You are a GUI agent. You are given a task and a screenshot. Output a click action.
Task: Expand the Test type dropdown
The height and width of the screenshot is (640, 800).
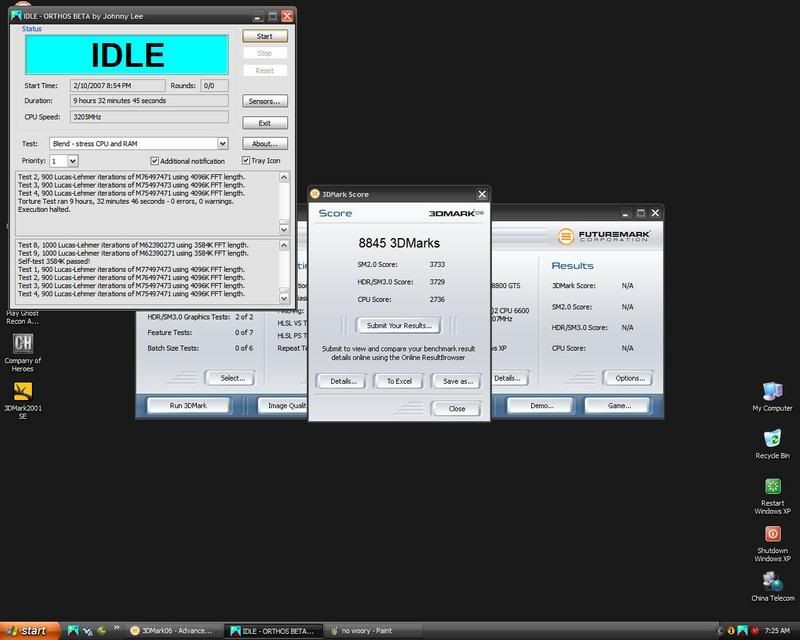coord(222,144)
